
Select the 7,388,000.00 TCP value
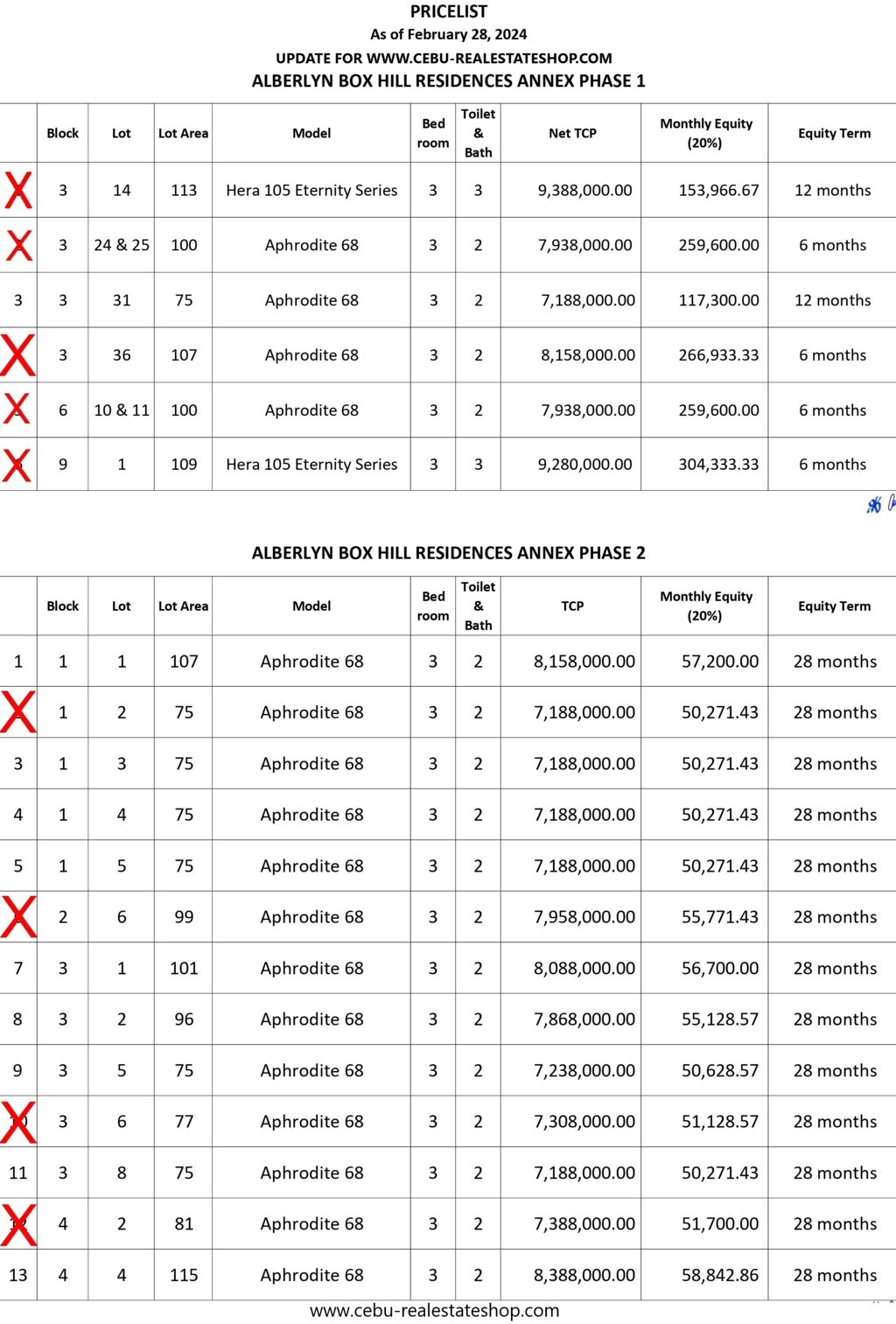click(x=584, y=1223)
